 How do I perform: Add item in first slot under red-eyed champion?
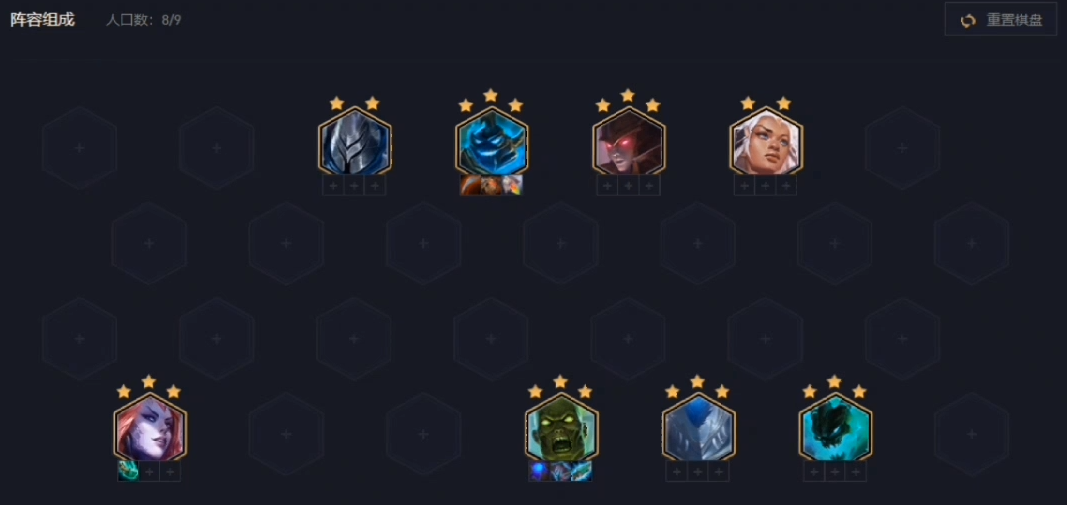click(607, 185)
